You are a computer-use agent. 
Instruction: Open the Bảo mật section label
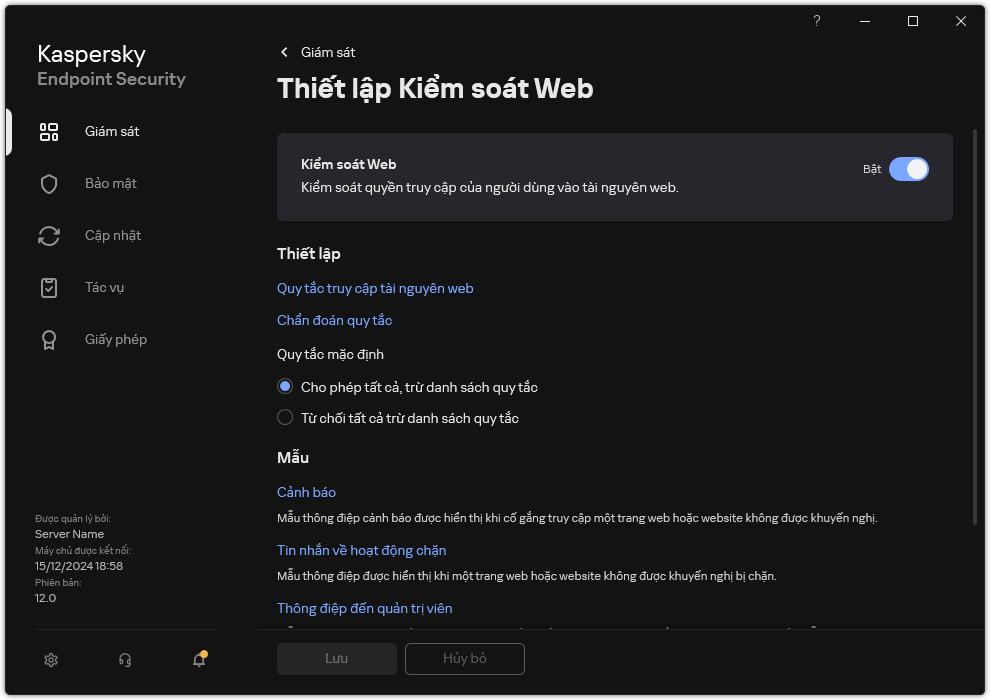click(x=111, y=184)
